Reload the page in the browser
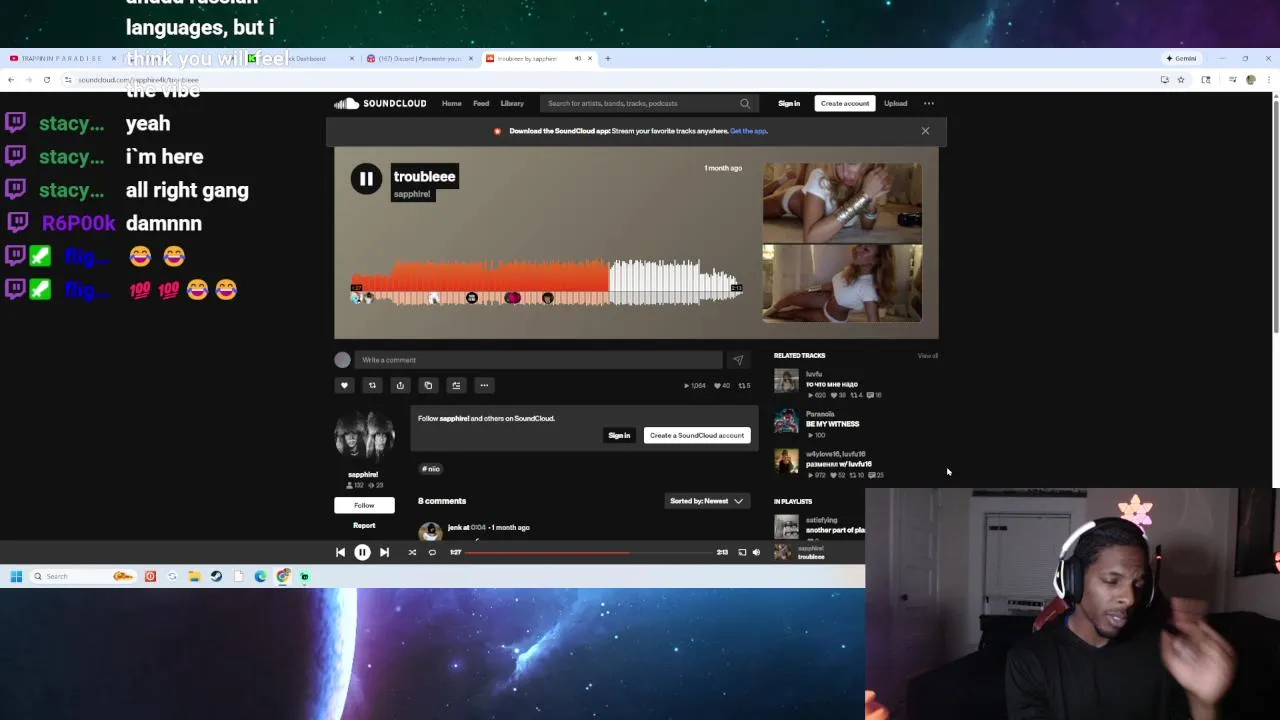This screenshot has height=720, width=1280. (x=46, y=79)
